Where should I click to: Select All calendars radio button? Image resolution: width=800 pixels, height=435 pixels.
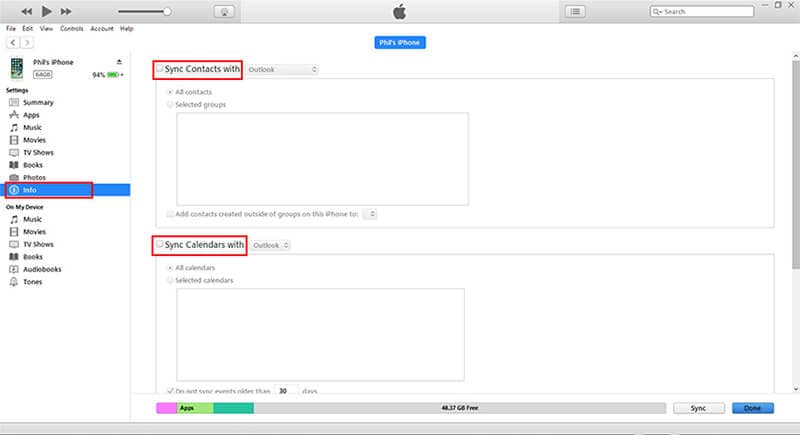click(x=170, y=268)
